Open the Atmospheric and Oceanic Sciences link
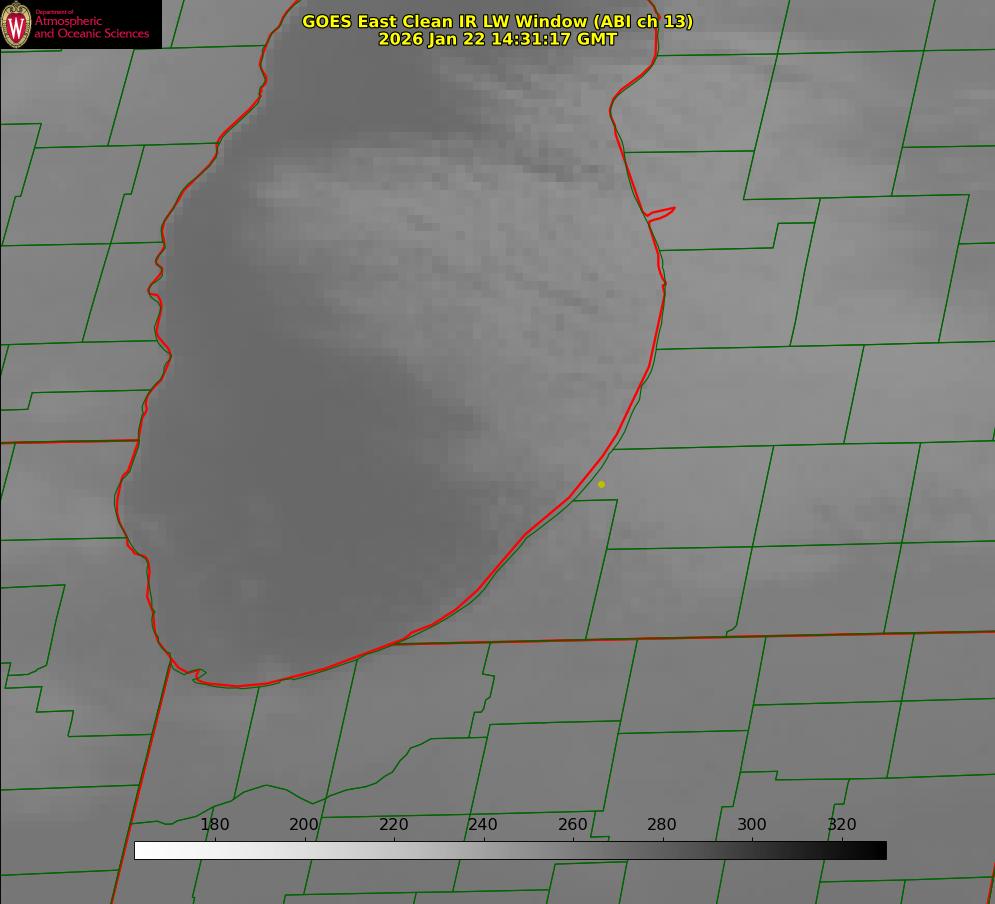Screen dimensions: 995x904 [x=91, y=27]
